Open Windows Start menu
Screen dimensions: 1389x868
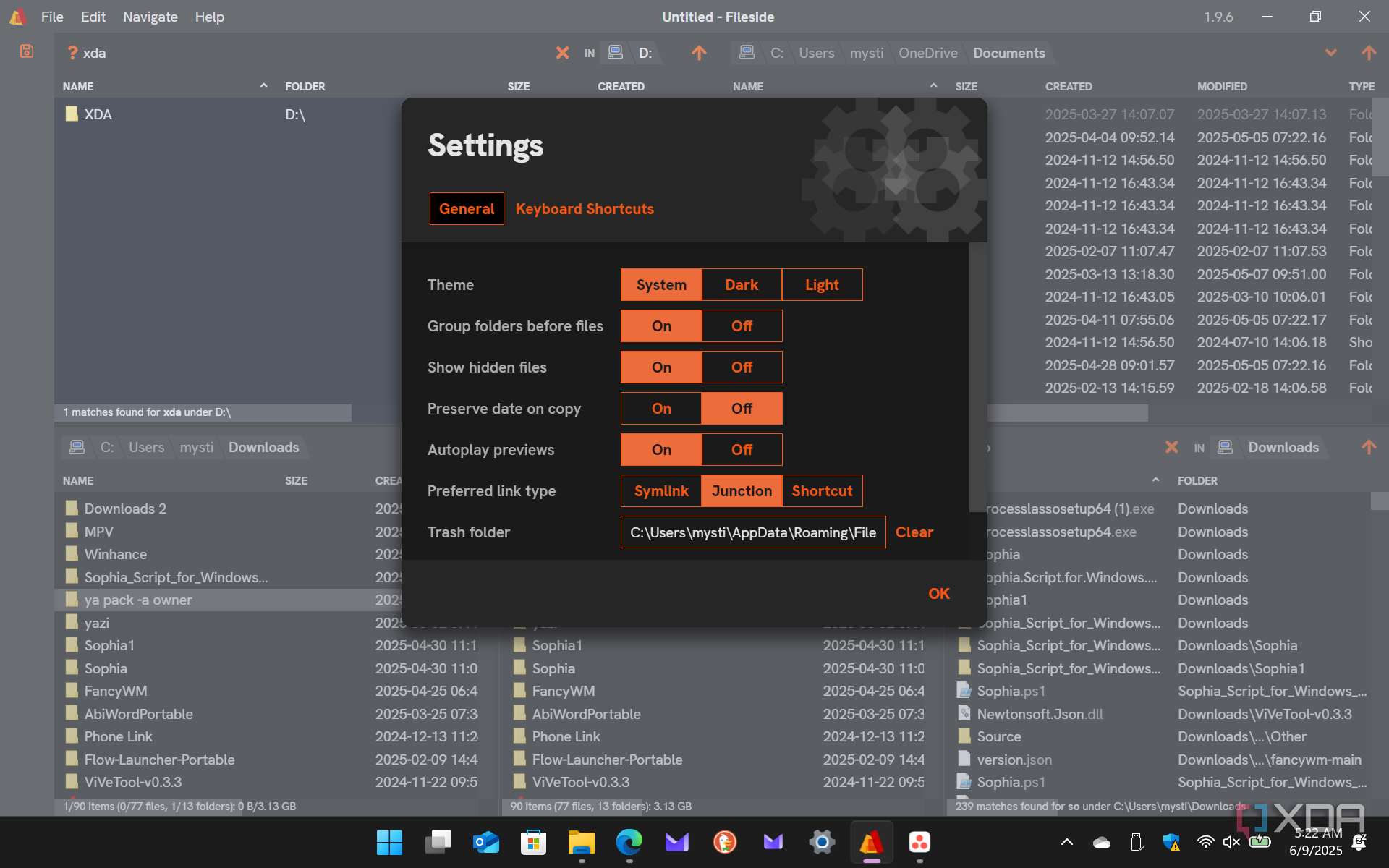coord(389,842)
